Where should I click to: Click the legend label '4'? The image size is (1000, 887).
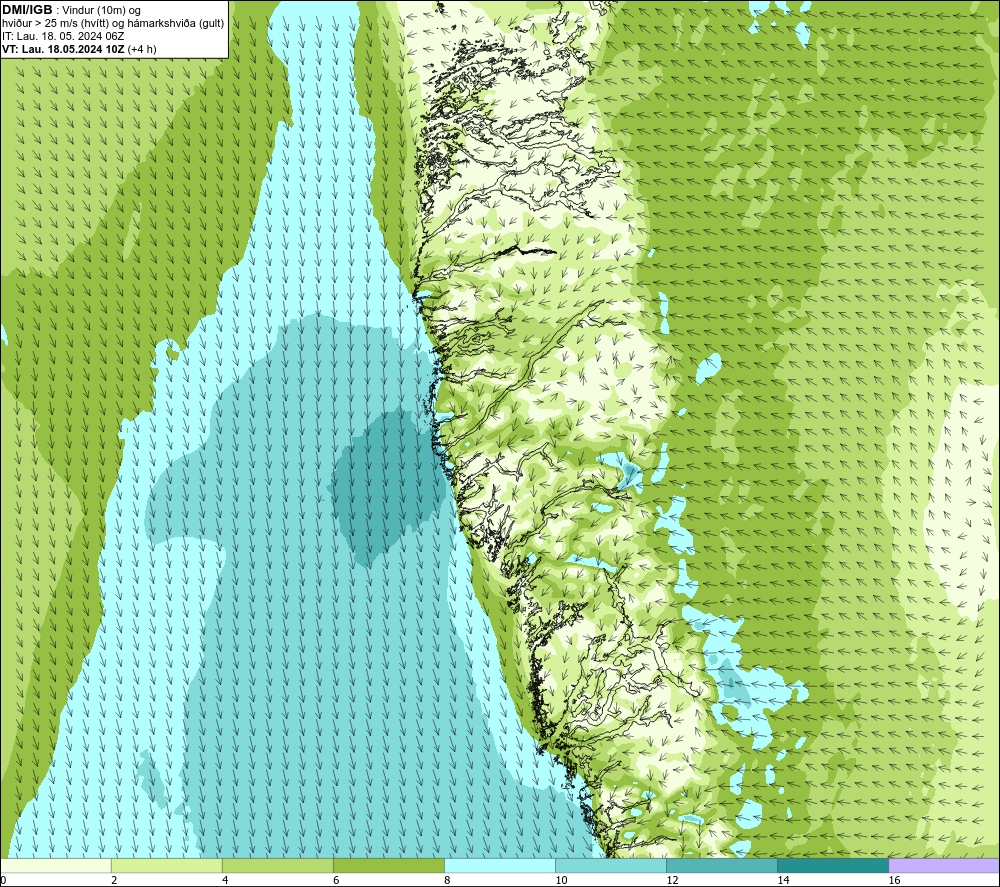[x=224, y=880]
